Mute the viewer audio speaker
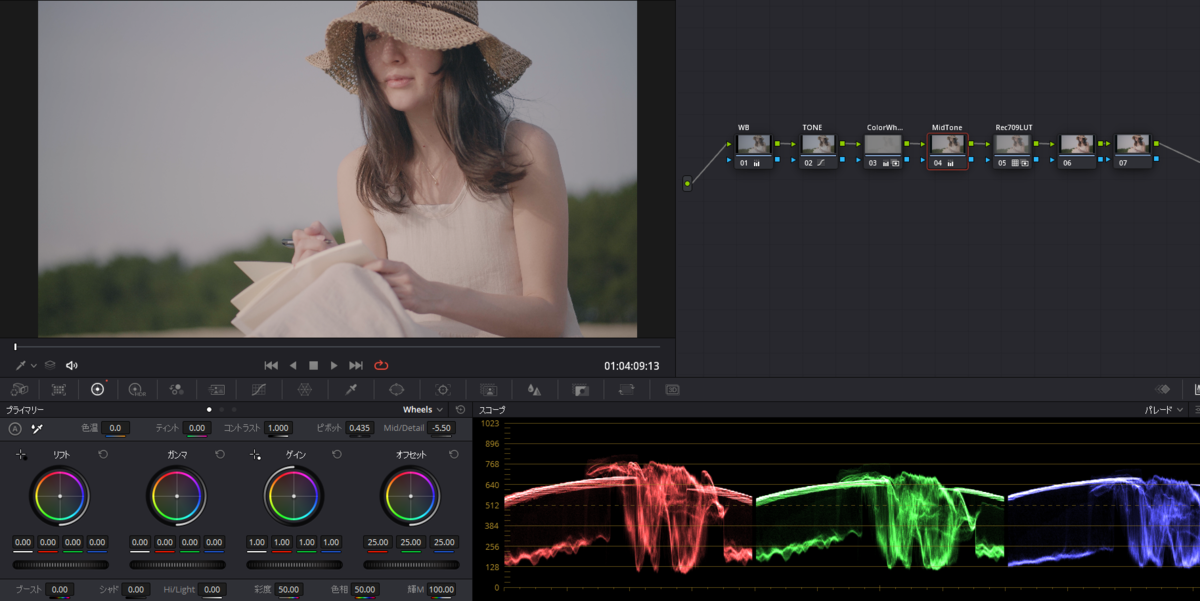The image size is (1200, 601). click(x=72, y=366)
